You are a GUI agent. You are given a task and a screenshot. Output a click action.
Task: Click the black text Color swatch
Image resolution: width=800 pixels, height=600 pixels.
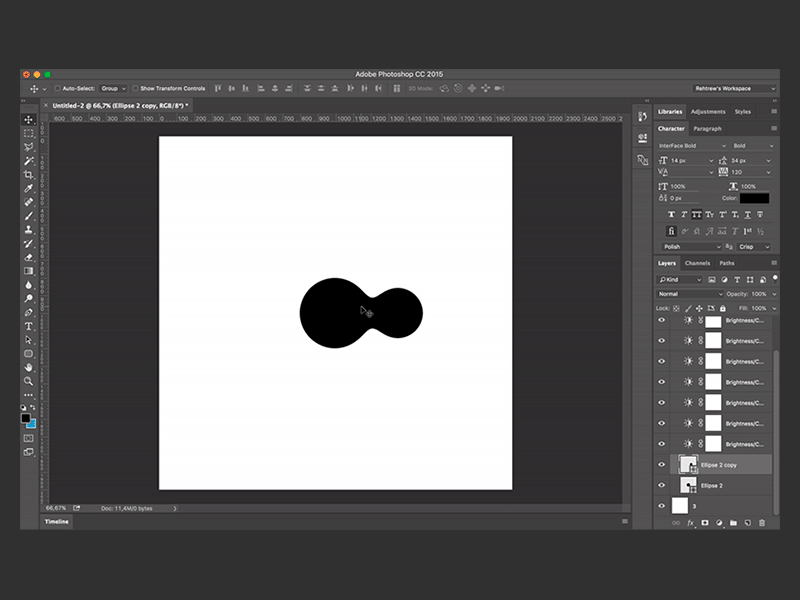(754, 198)
